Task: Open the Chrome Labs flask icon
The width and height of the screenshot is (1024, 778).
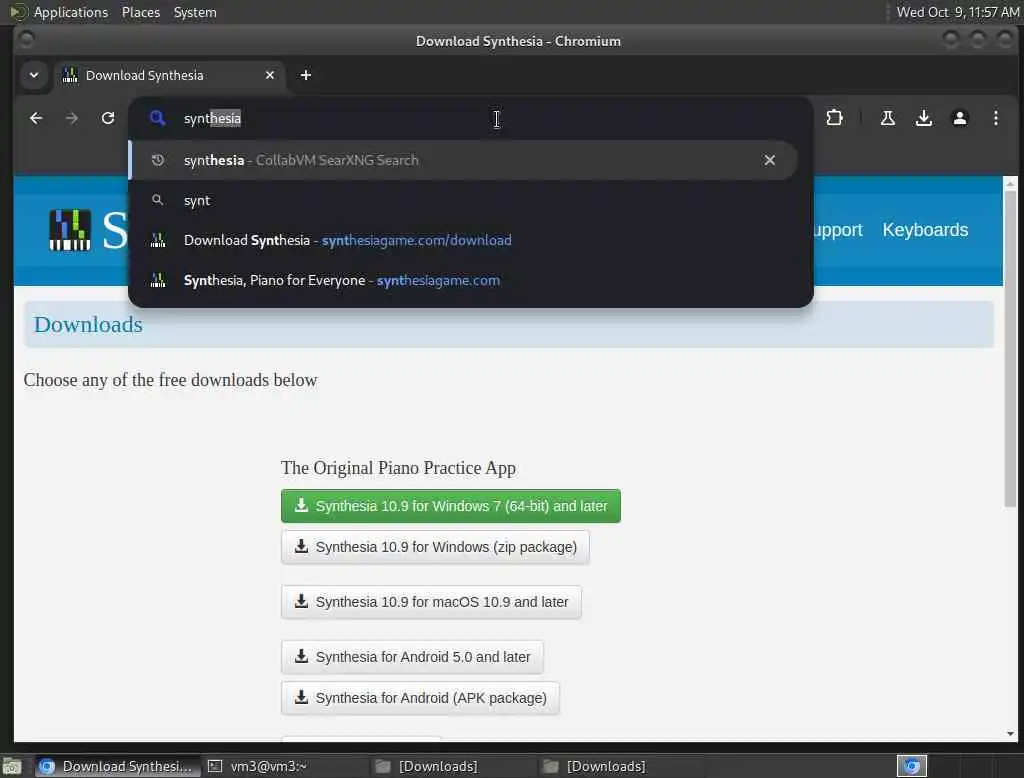Action: pos(888,118)
